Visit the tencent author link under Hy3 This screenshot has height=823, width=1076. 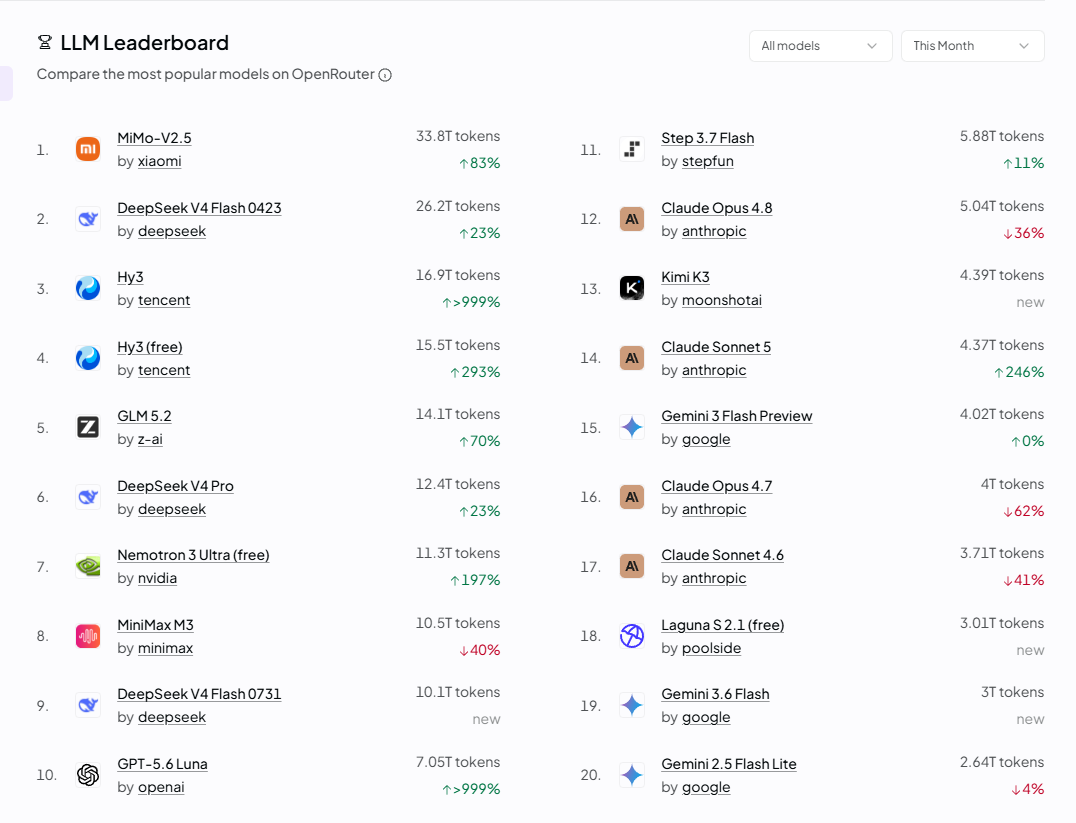pyautogui.click(x=164, y=300)
